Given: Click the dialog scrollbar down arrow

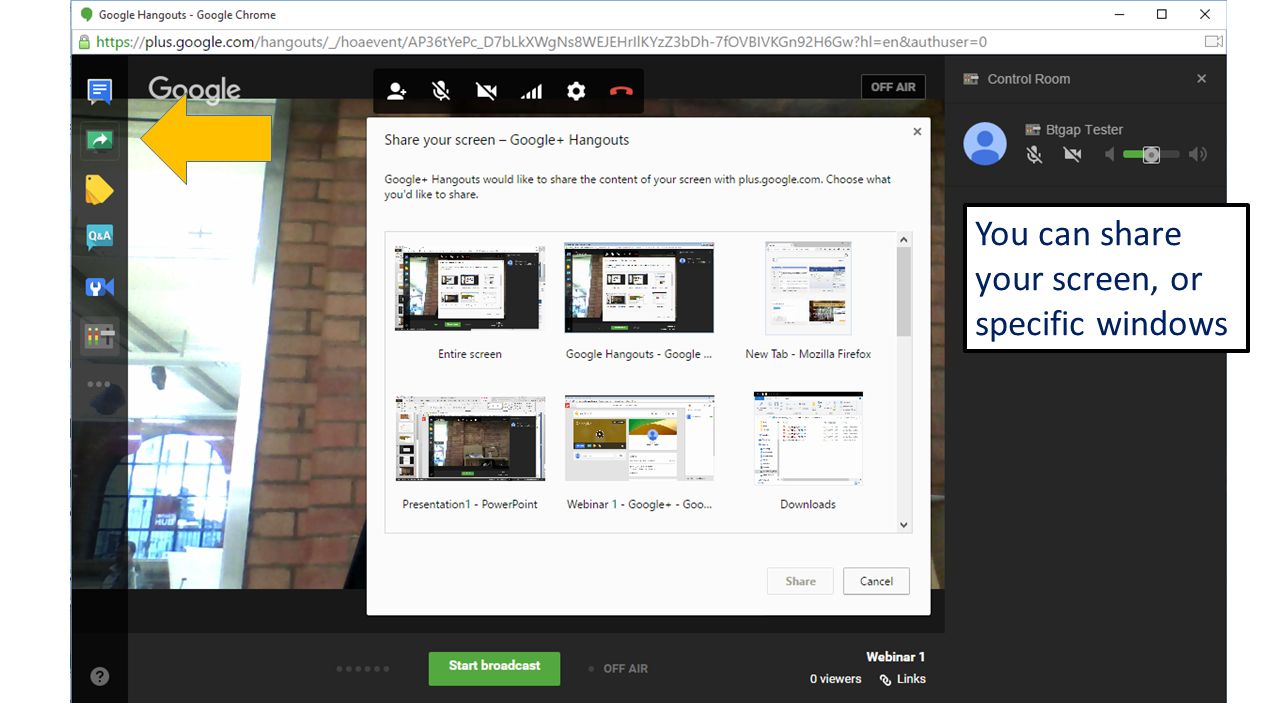Looking at the screenshot, I should click(904, 524).
